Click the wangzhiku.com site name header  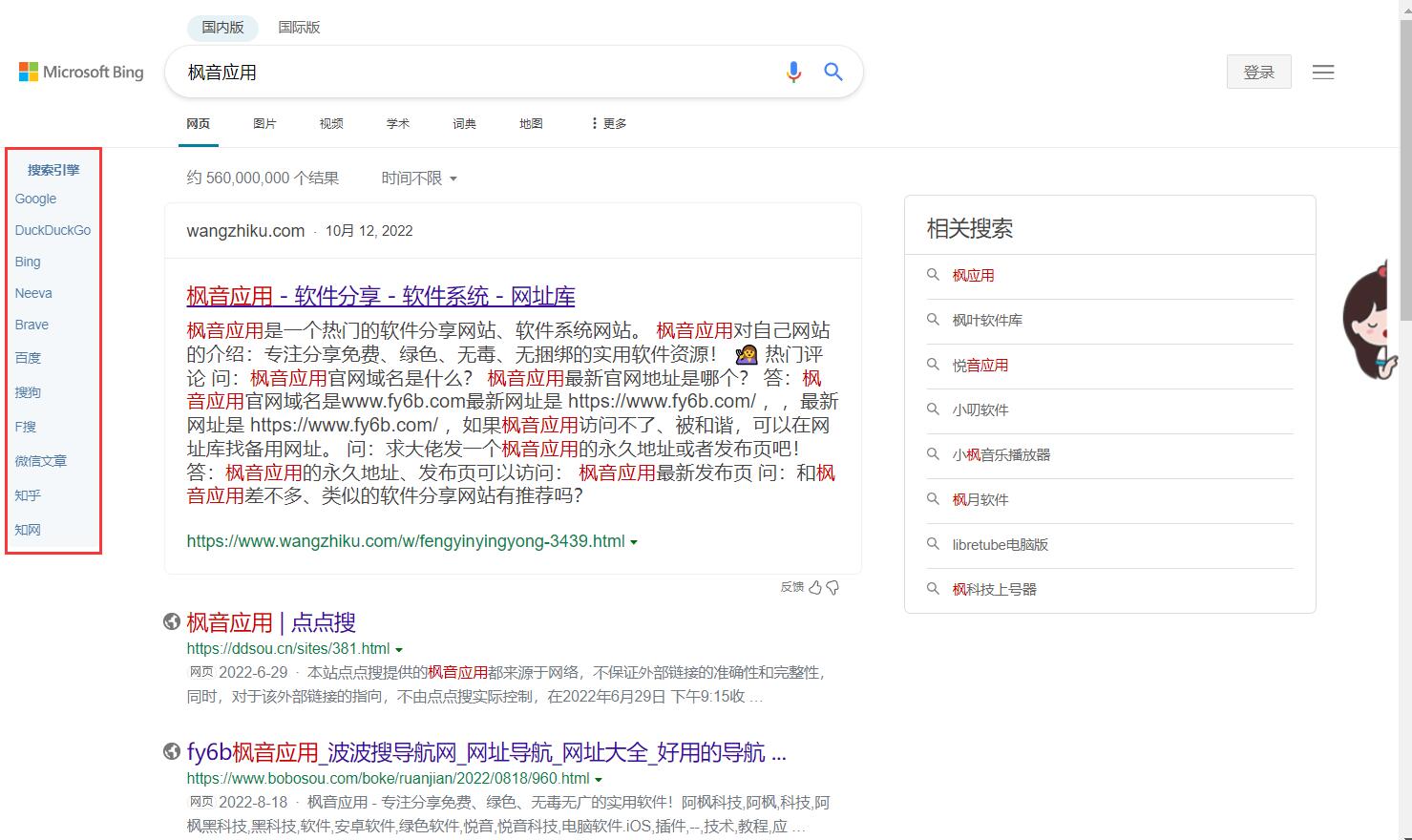[x=245, y=231]
